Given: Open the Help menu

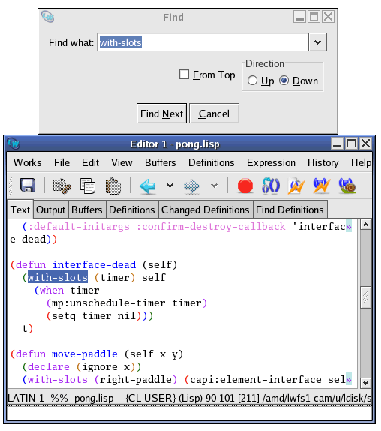Looking at the screenshot, I should (x=361, y=163).
